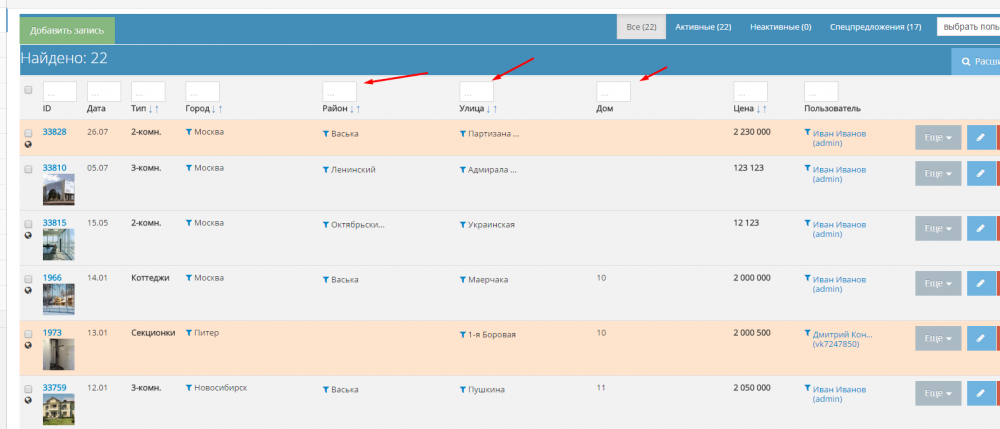Click the Улица filter input field
The width and height of the screenshot is (1000, 429).
point(476,91)
